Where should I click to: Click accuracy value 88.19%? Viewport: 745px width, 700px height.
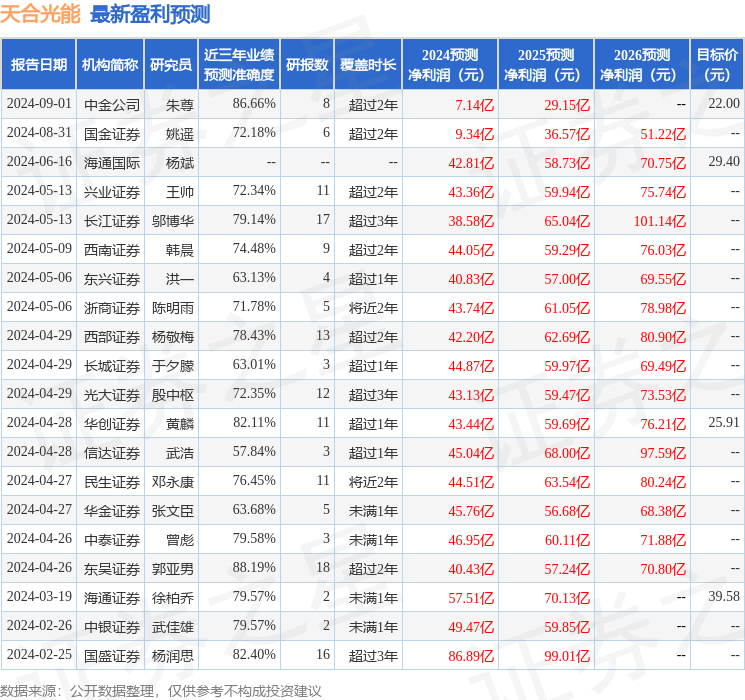pos(254,567)
